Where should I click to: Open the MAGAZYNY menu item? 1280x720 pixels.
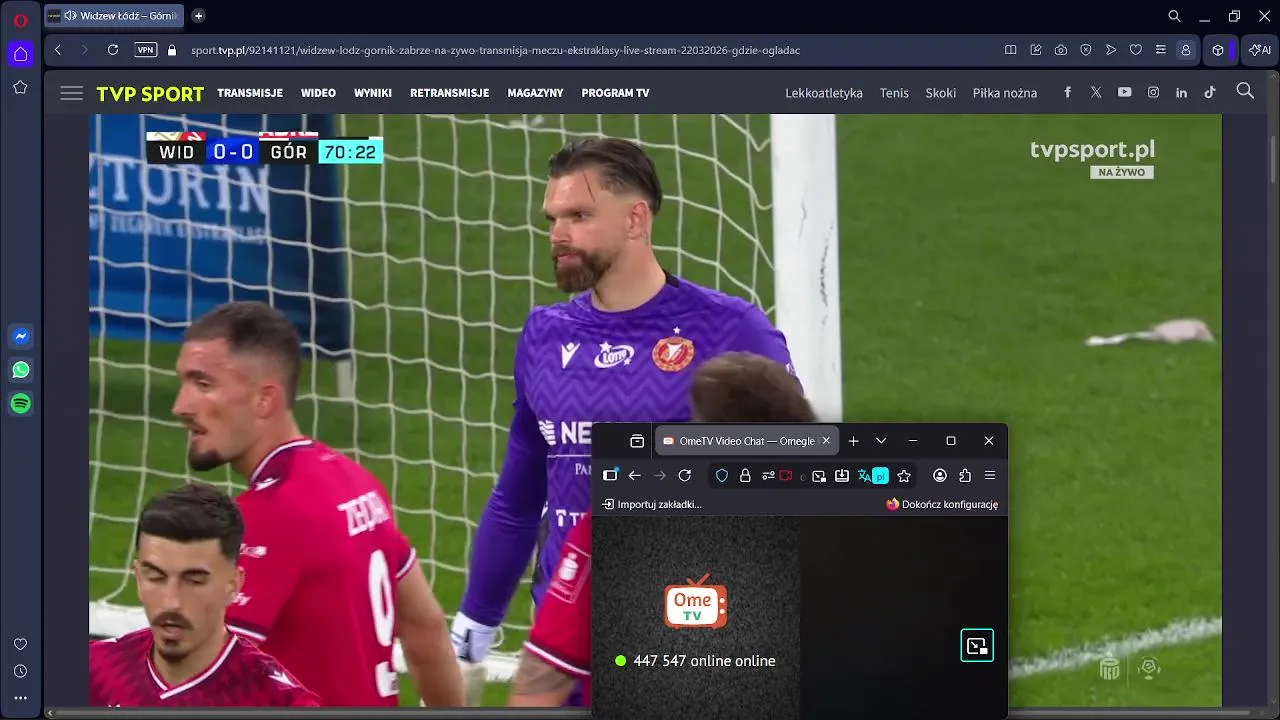click(x=535, y=93)
